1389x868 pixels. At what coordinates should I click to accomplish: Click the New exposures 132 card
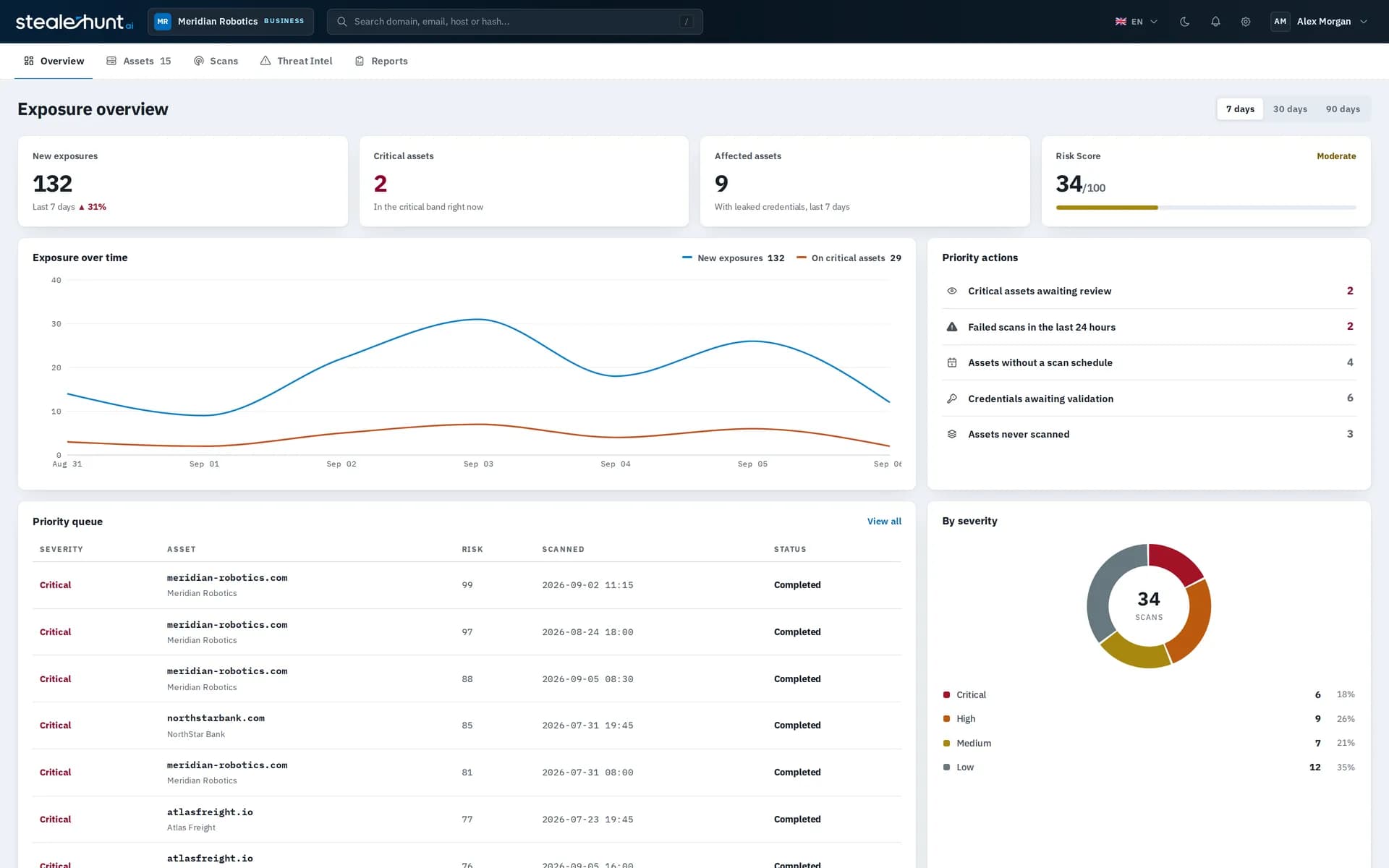tap(183, 182)
